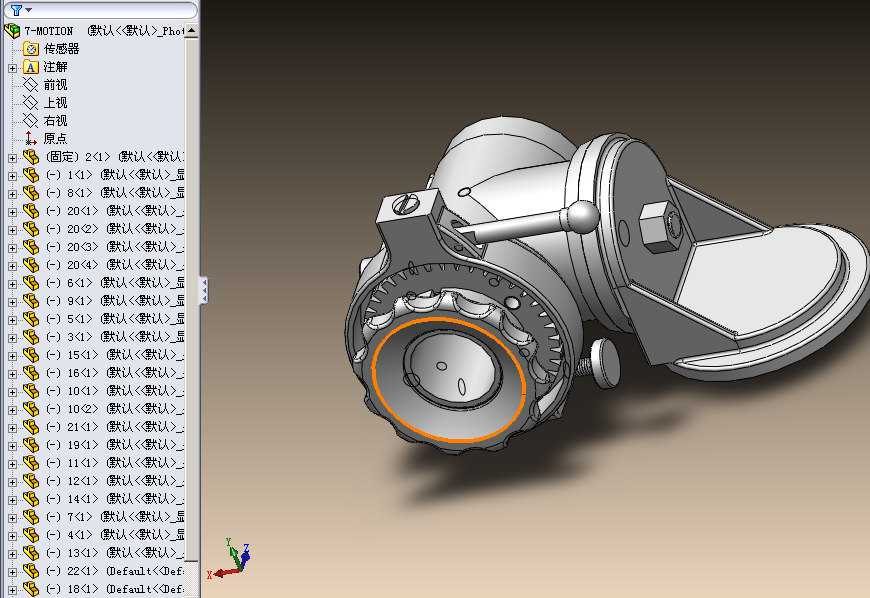Select the 上视 plane label
Viewport: 870px width, 598px height.
55,103
